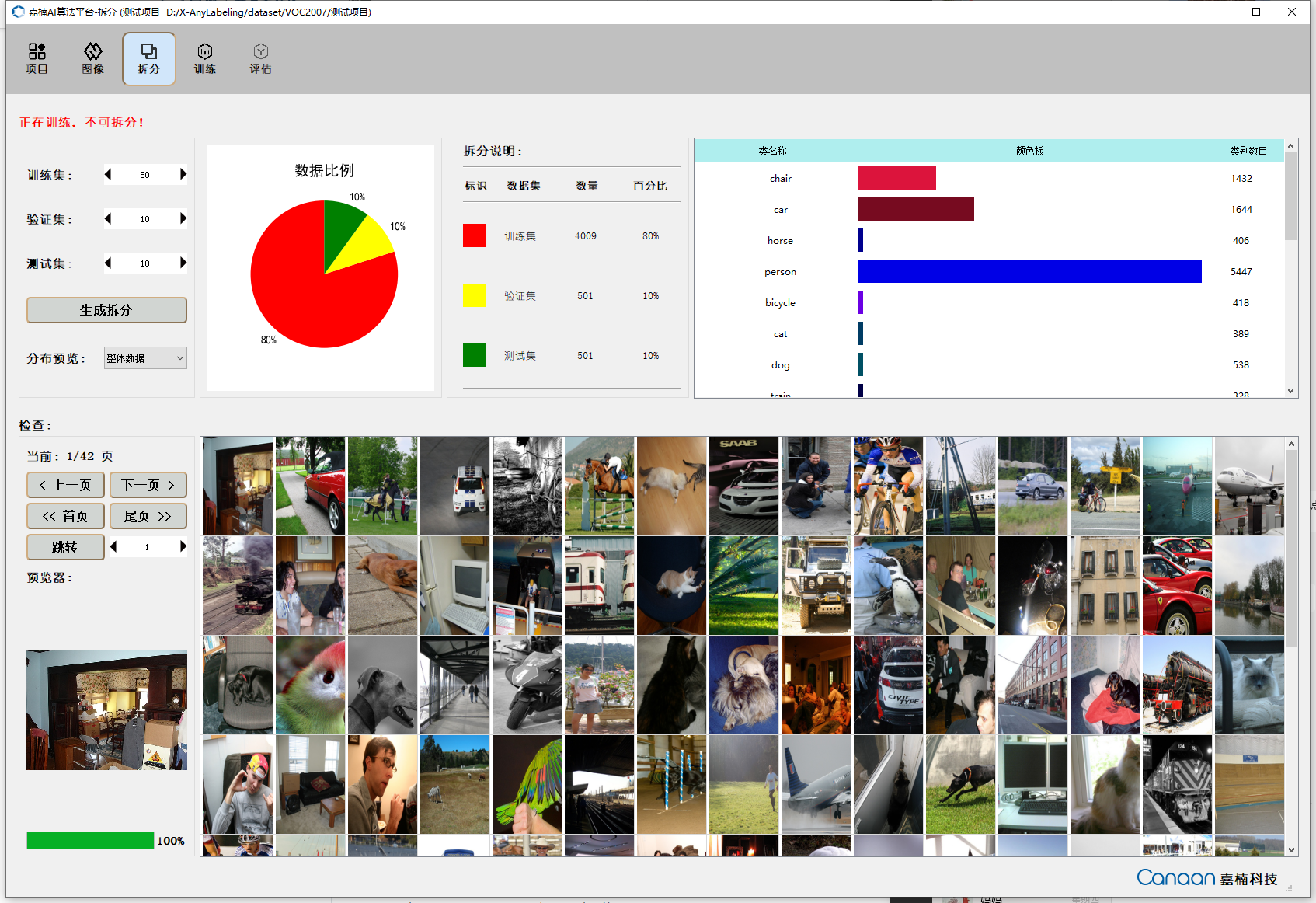This screenshot has height=903, width=1316.
Task: Increase the 训练集 value with right arrow
Action: (x=183, y=174)
